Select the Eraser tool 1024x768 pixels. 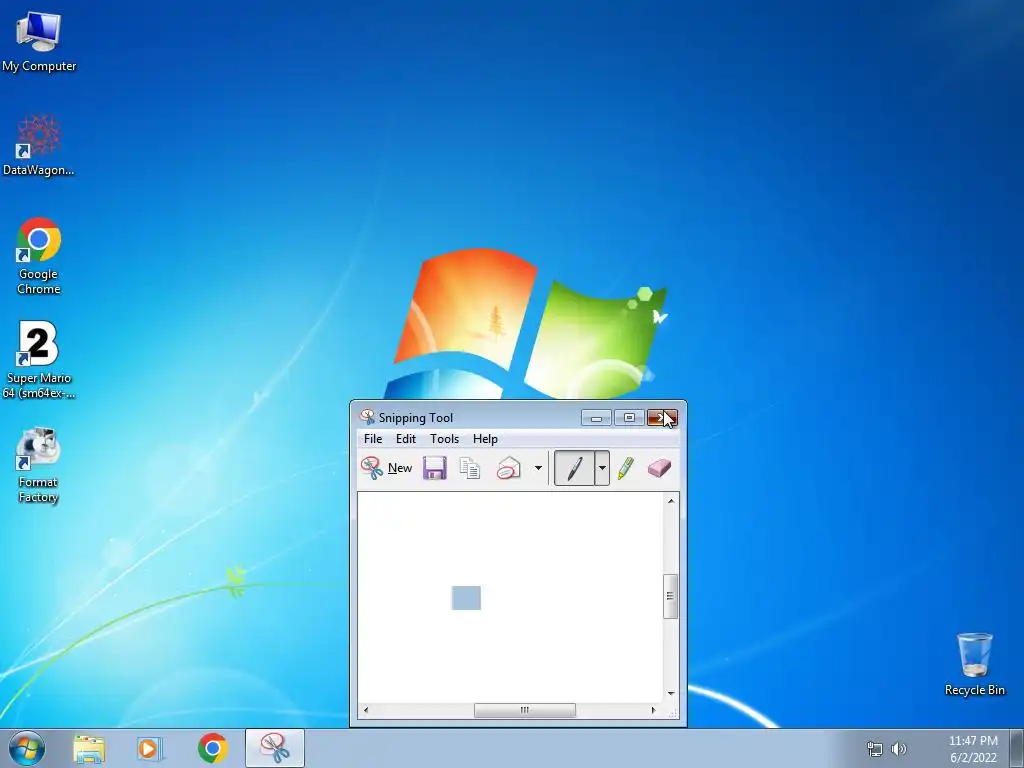(660, 468)
